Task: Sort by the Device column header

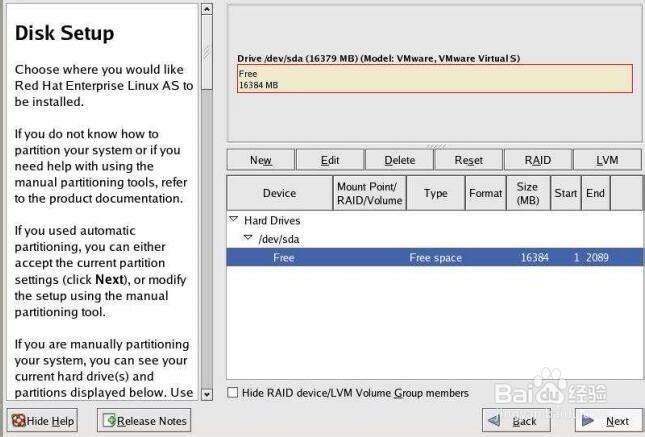Action: click(x=279, y=193)
